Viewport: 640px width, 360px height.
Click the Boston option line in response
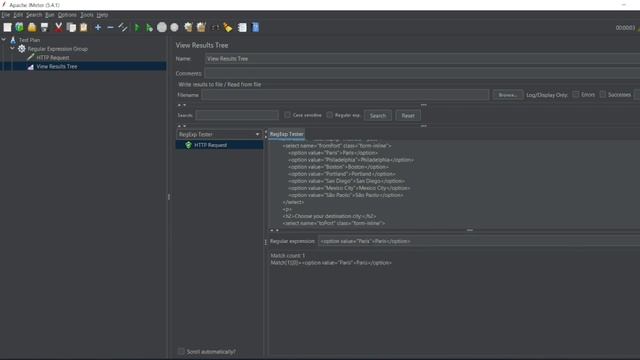pyautogui.click(x=338, y=167)
